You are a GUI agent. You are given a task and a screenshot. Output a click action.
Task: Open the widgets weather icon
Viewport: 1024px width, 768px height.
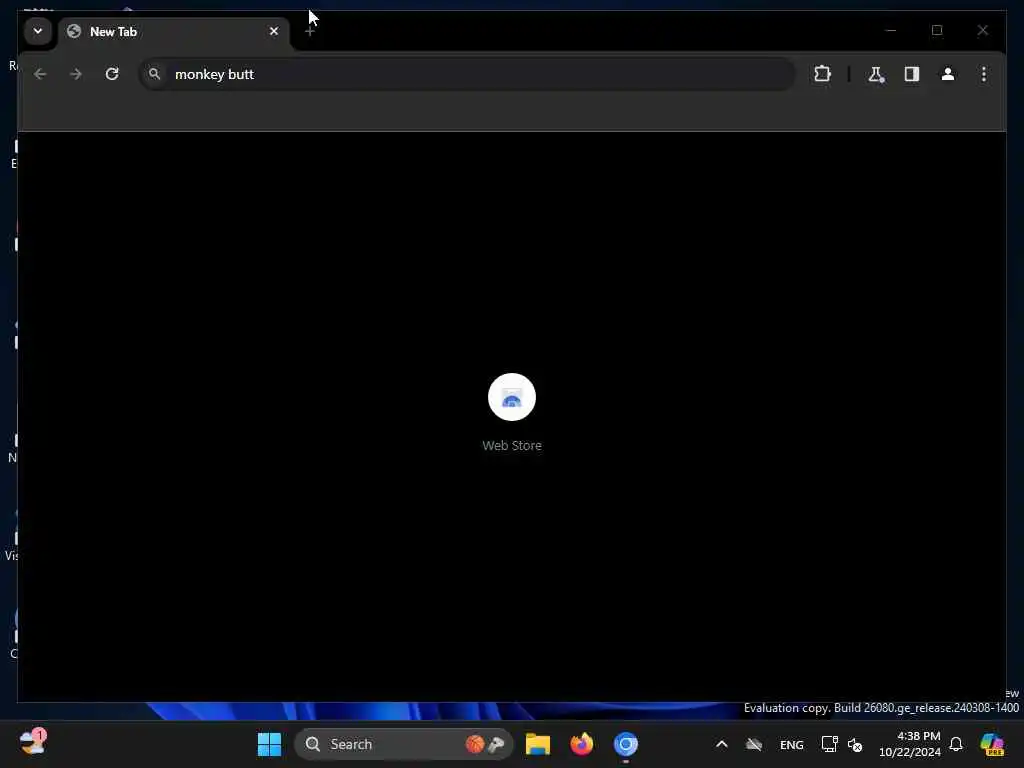(32, 743)
